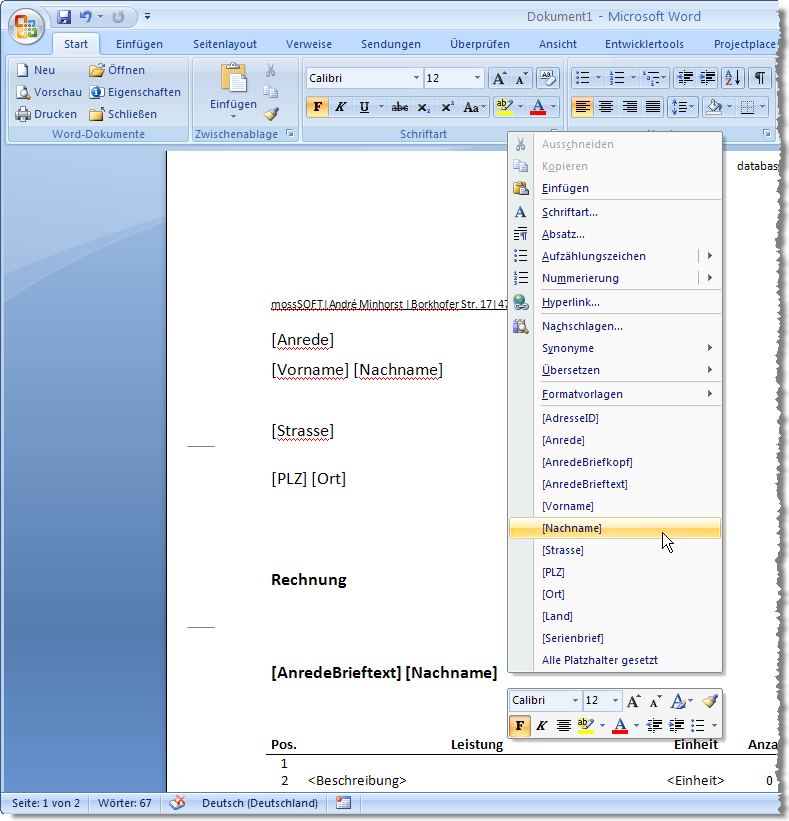The image size is (789, 821).
Task: Select [Nachname] in the context menu
Action: (572, 528)
